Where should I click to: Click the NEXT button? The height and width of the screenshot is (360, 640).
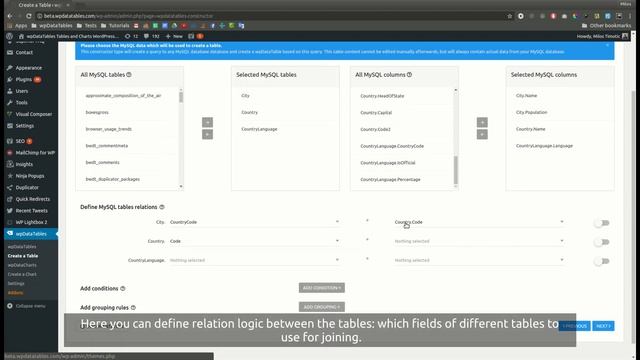tap(603, 326)
